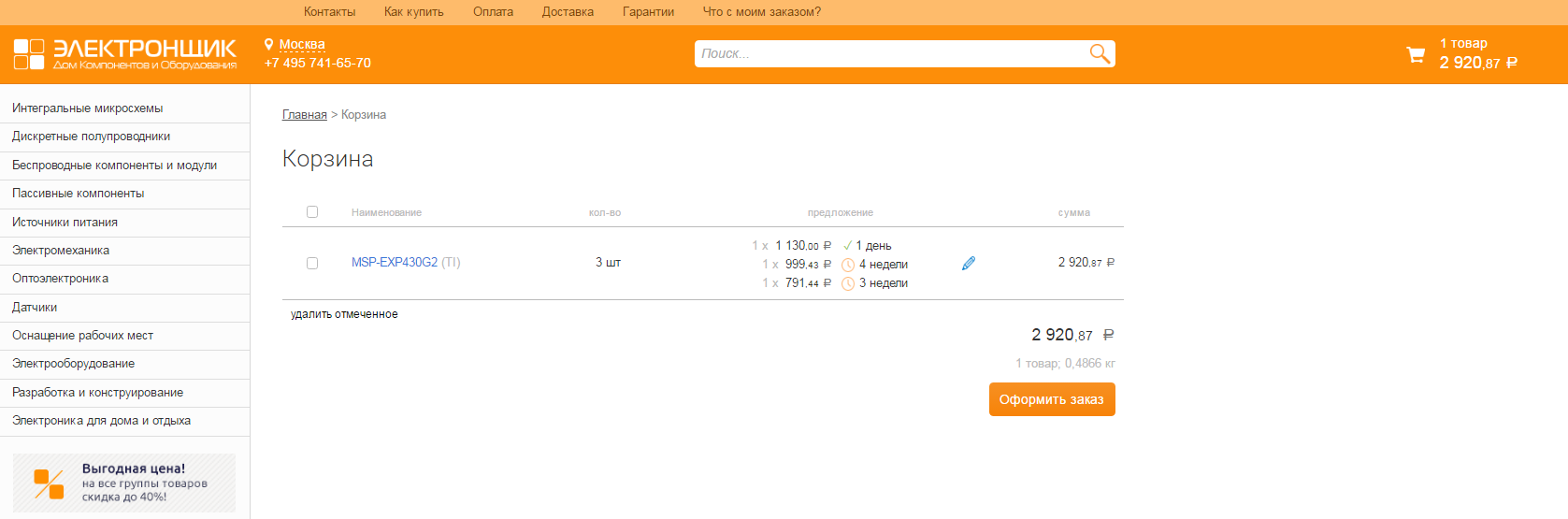Image resolution: width=1568 pixels, height=519 pixels.
Task: Click the сумма column header
Action: coord(1074,213)
